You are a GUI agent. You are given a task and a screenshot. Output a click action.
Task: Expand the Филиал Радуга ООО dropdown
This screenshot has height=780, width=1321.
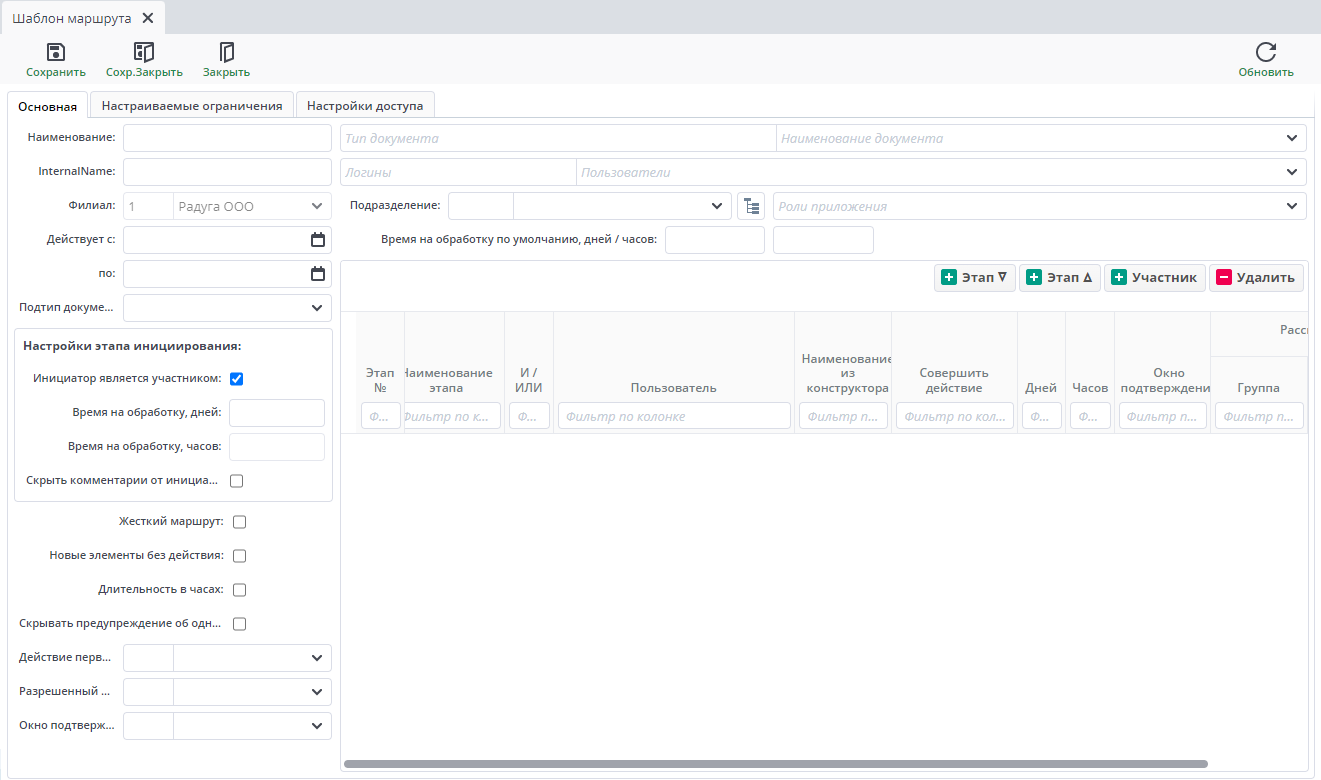click(317, 206)
